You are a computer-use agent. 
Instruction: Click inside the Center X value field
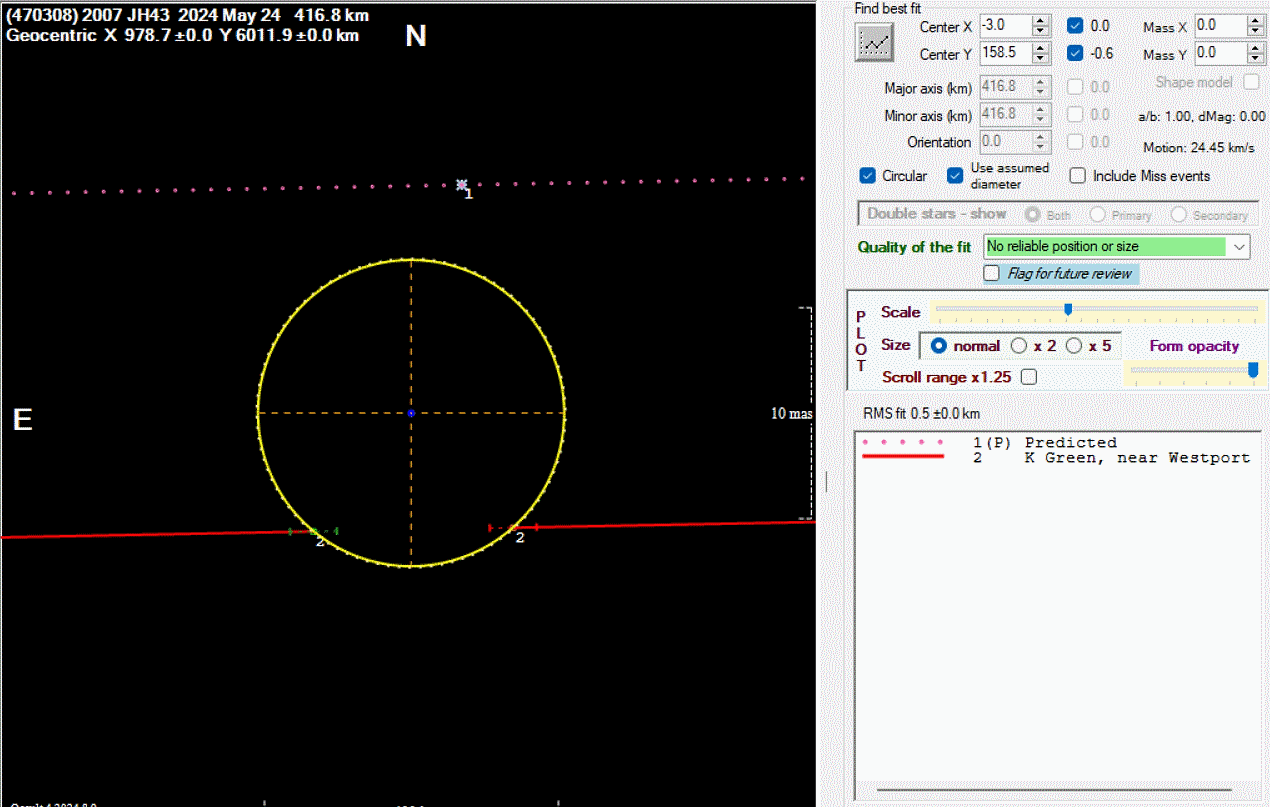(x=1004, y=26)
